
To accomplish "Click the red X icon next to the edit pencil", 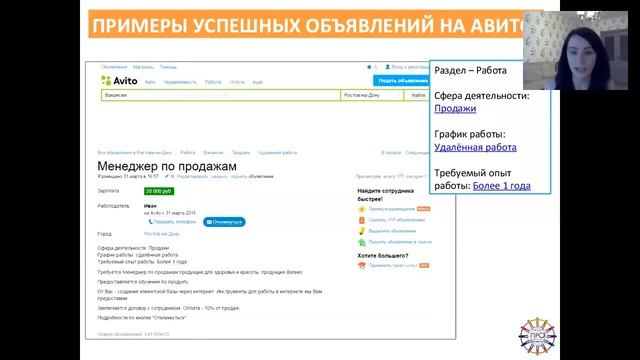I will coord(172,177).
